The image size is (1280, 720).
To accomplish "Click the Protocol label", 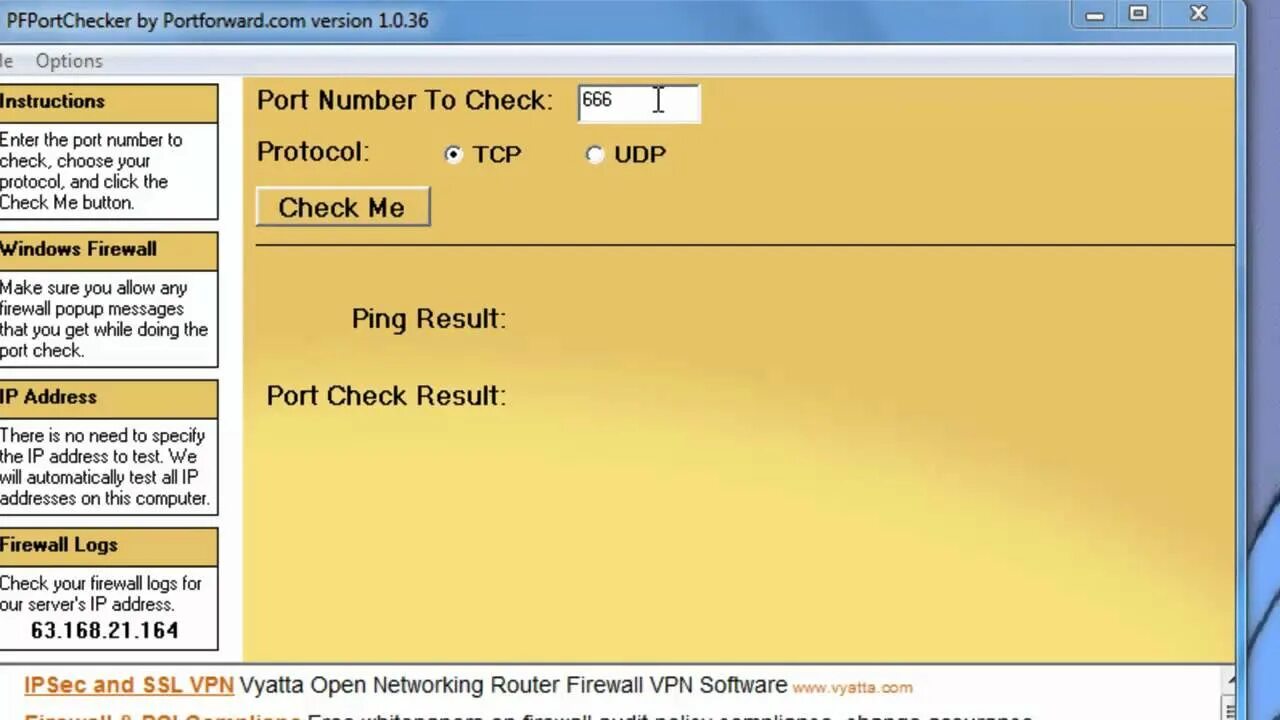I will click(312, 152).
